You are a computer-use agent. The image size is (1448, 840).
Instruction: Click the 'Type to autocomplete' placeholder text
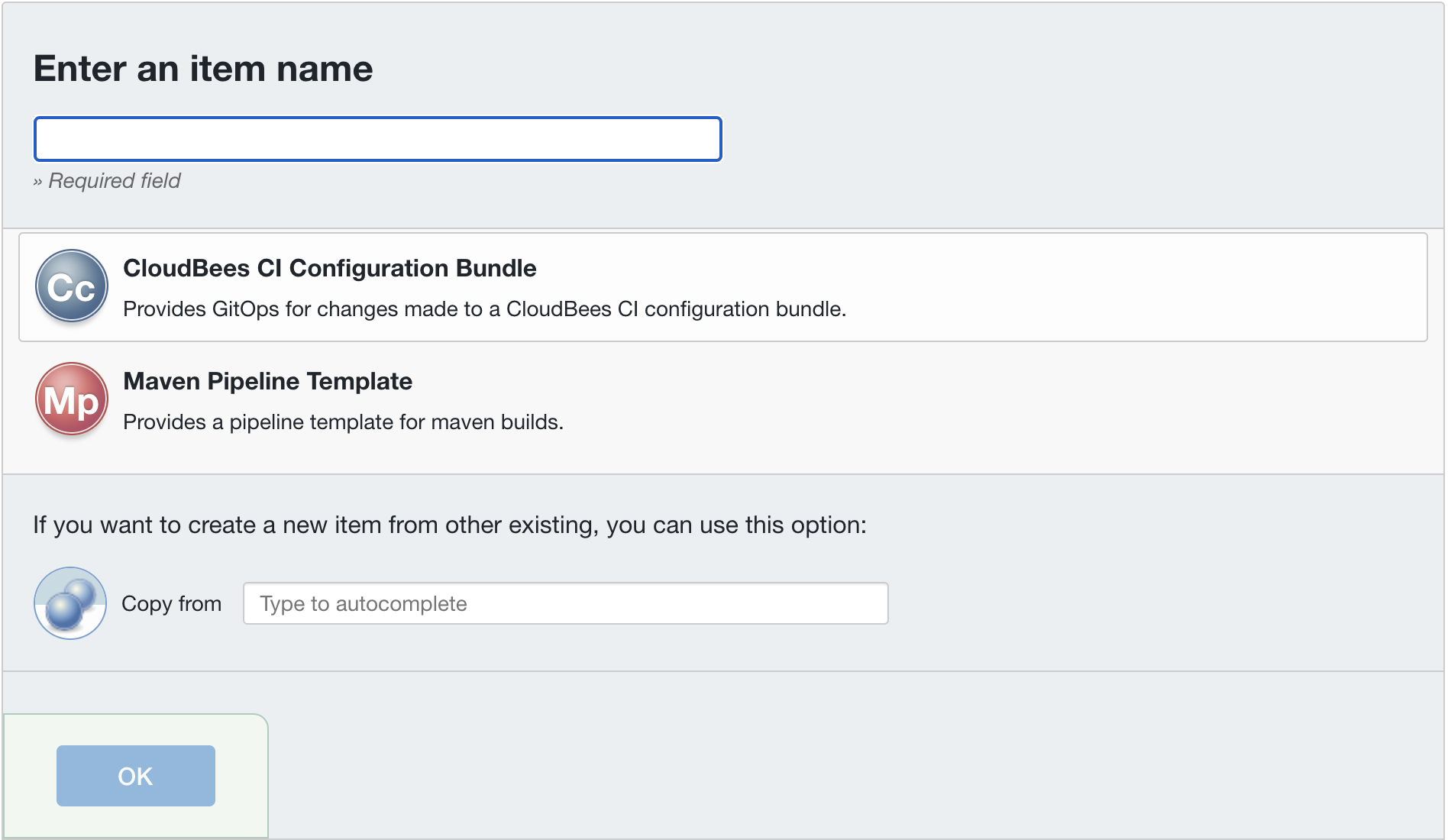[x=363, y=604]
